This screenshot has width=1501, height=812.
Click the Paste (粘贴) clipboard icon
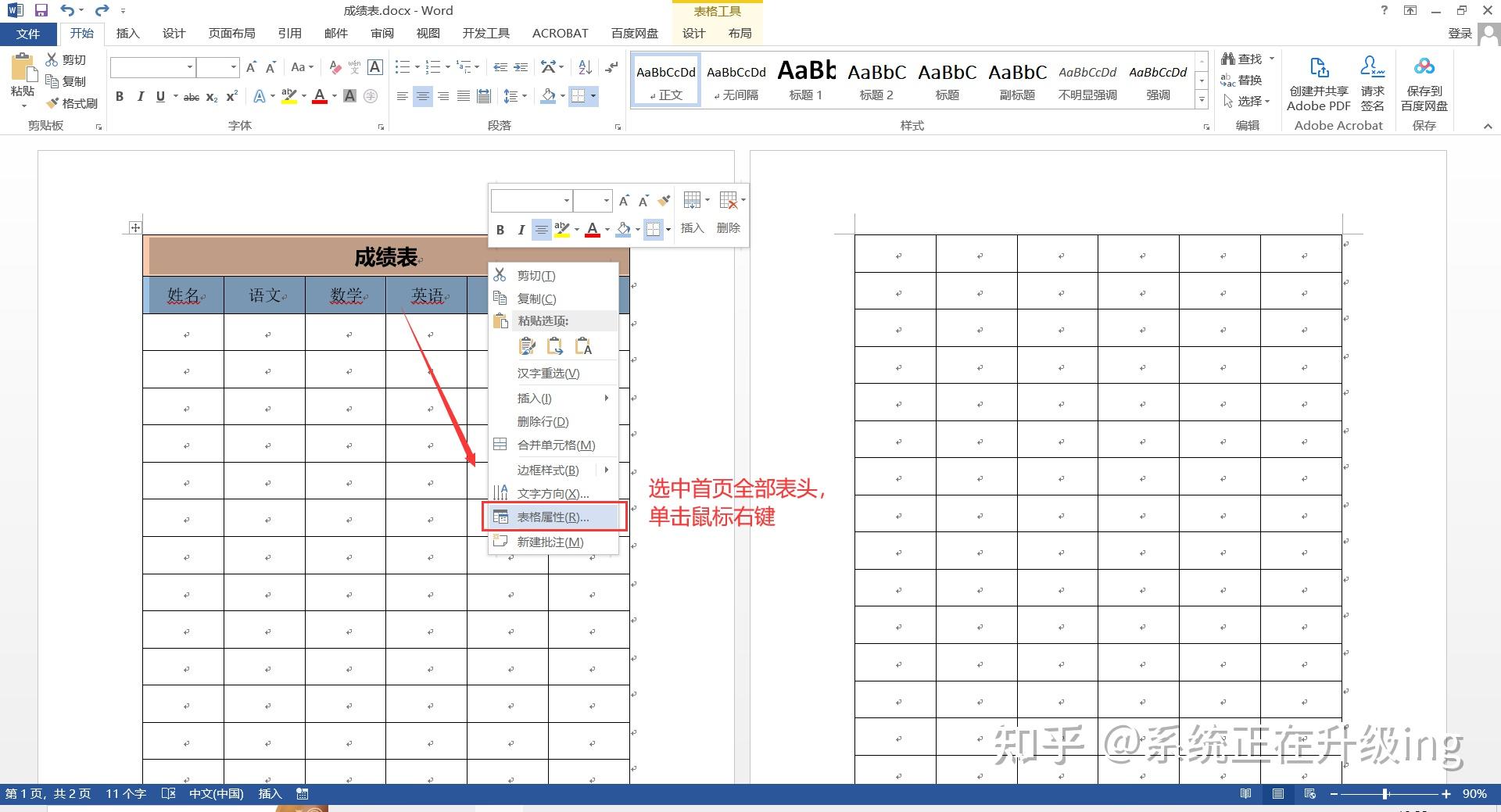tap(23, 69)
